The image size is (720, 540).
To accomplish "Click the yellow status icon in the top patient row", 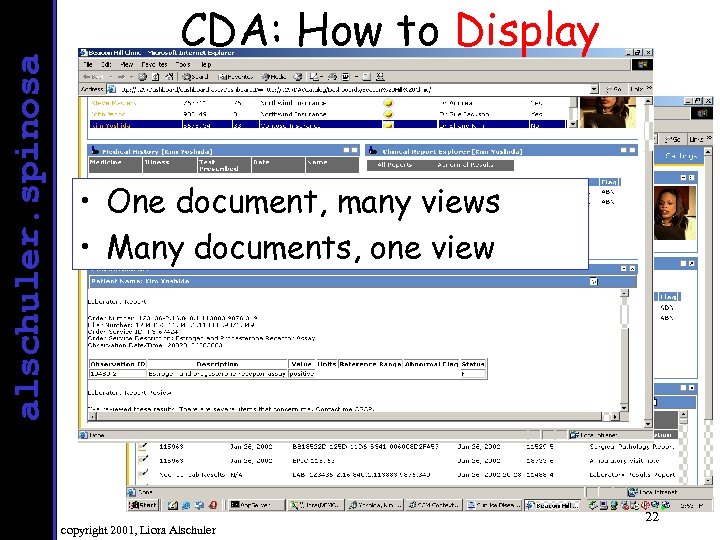I will pyautogui.click(x=388, y=103).
